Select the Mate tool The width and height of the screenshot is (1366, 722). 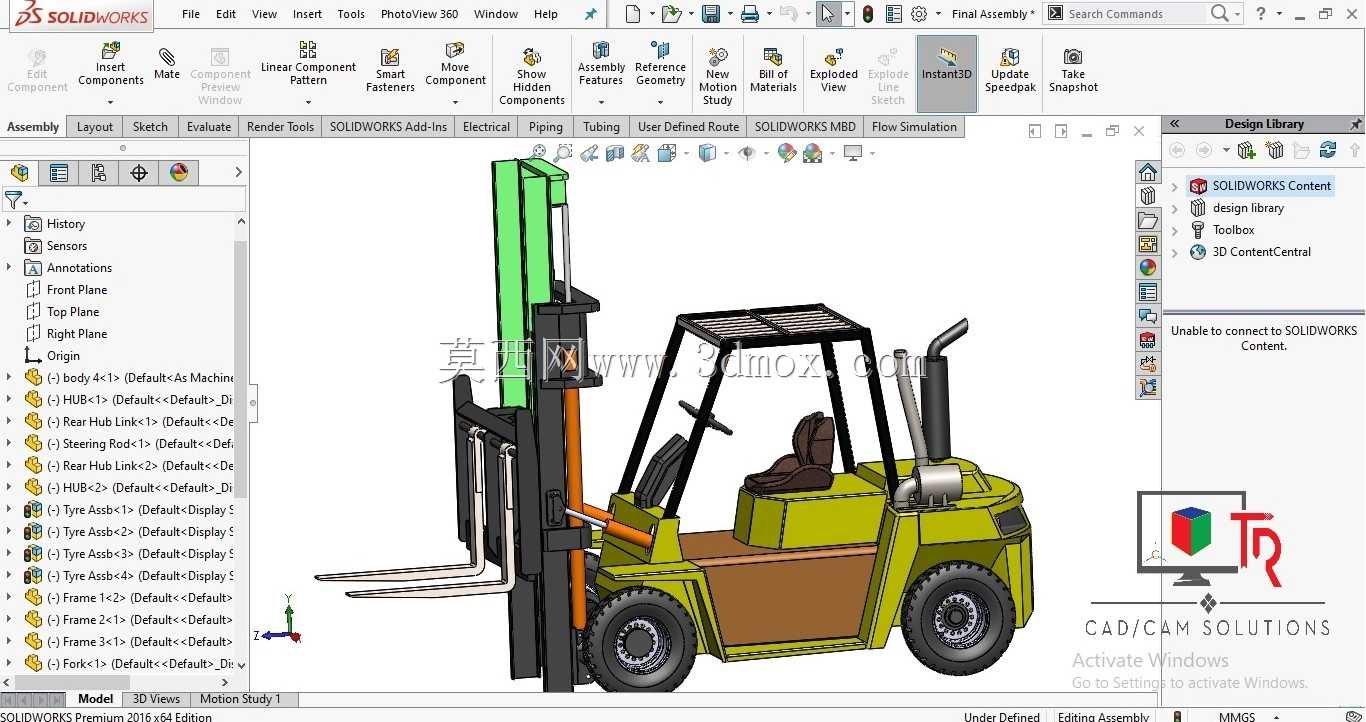pos(167,62)
